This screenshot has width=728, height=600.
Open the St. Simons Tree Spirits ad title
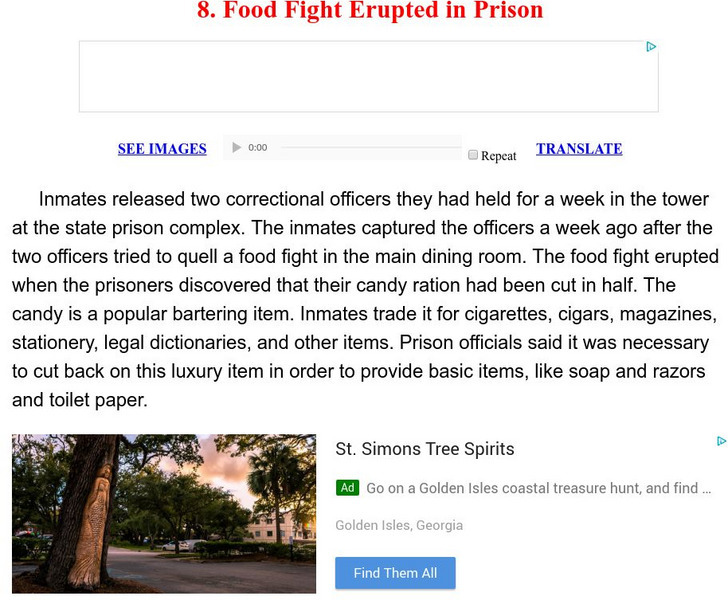coord(424,449)
